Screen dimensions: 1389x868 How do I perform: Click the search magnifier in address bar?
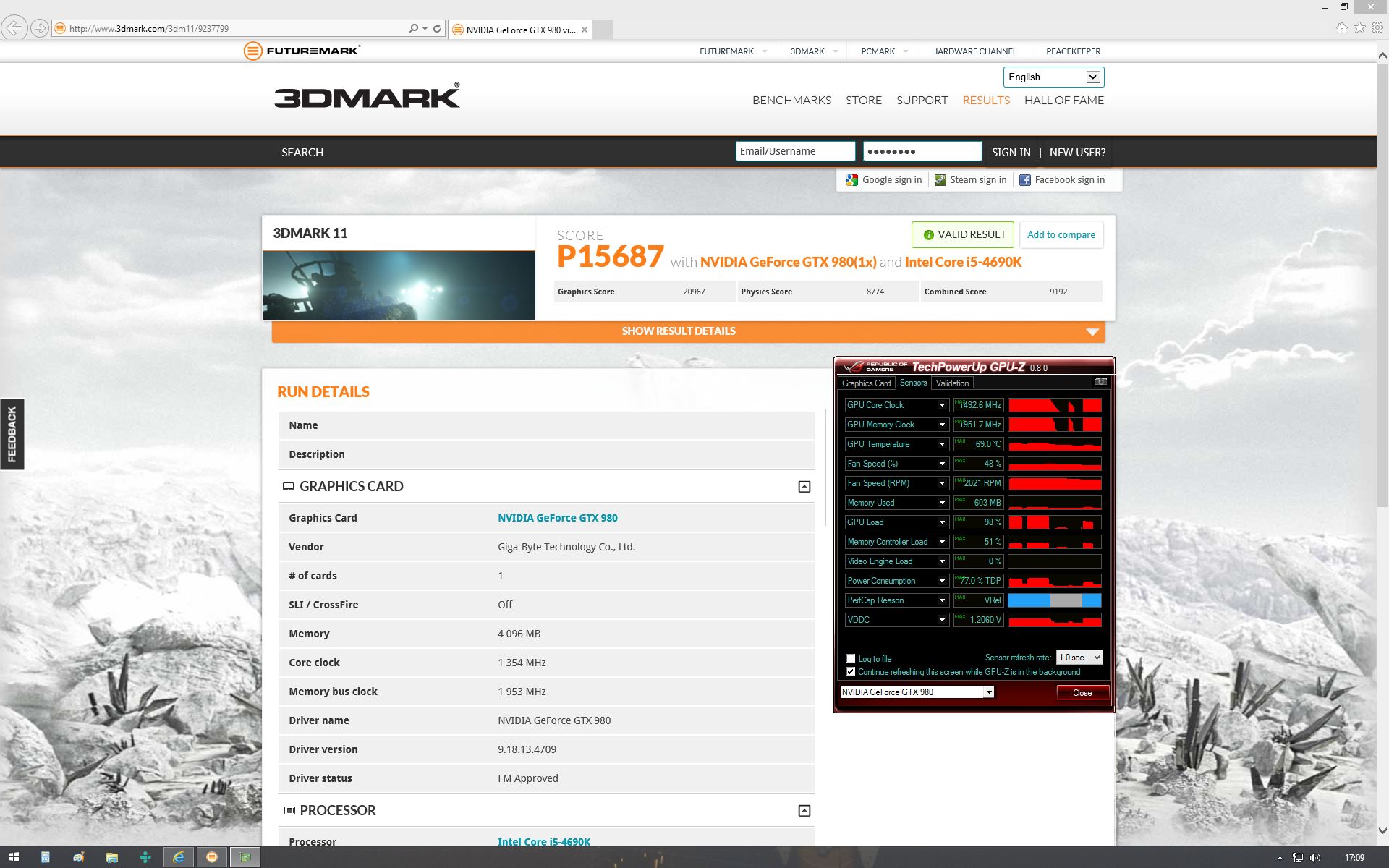coord(413,28)
